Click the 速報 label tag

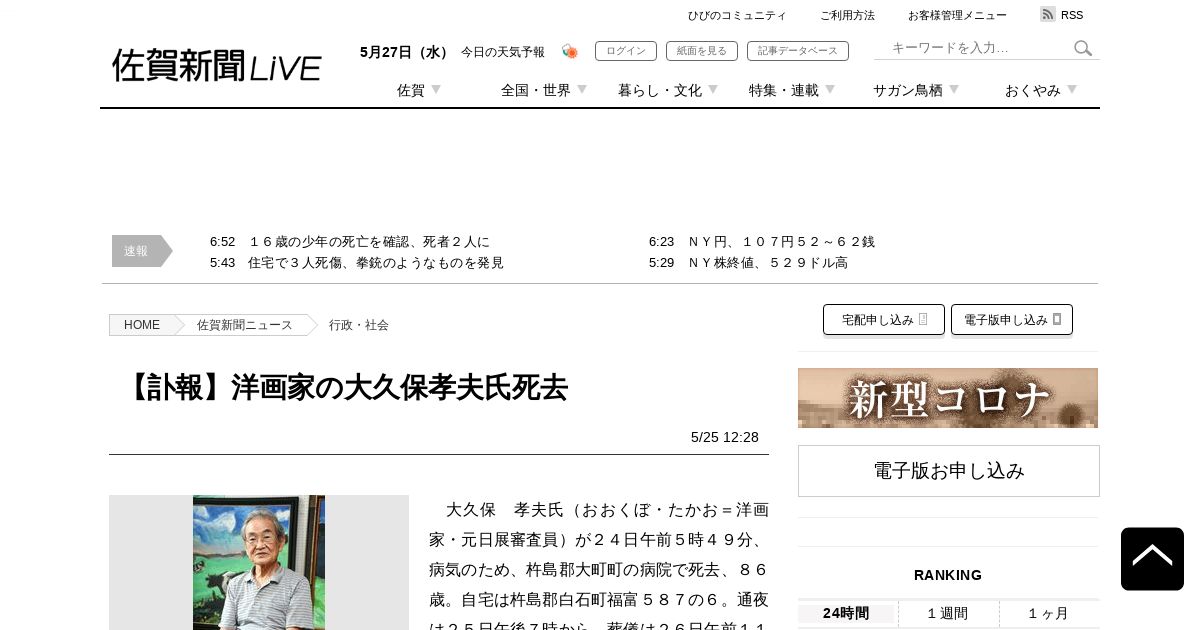point(141,251)
